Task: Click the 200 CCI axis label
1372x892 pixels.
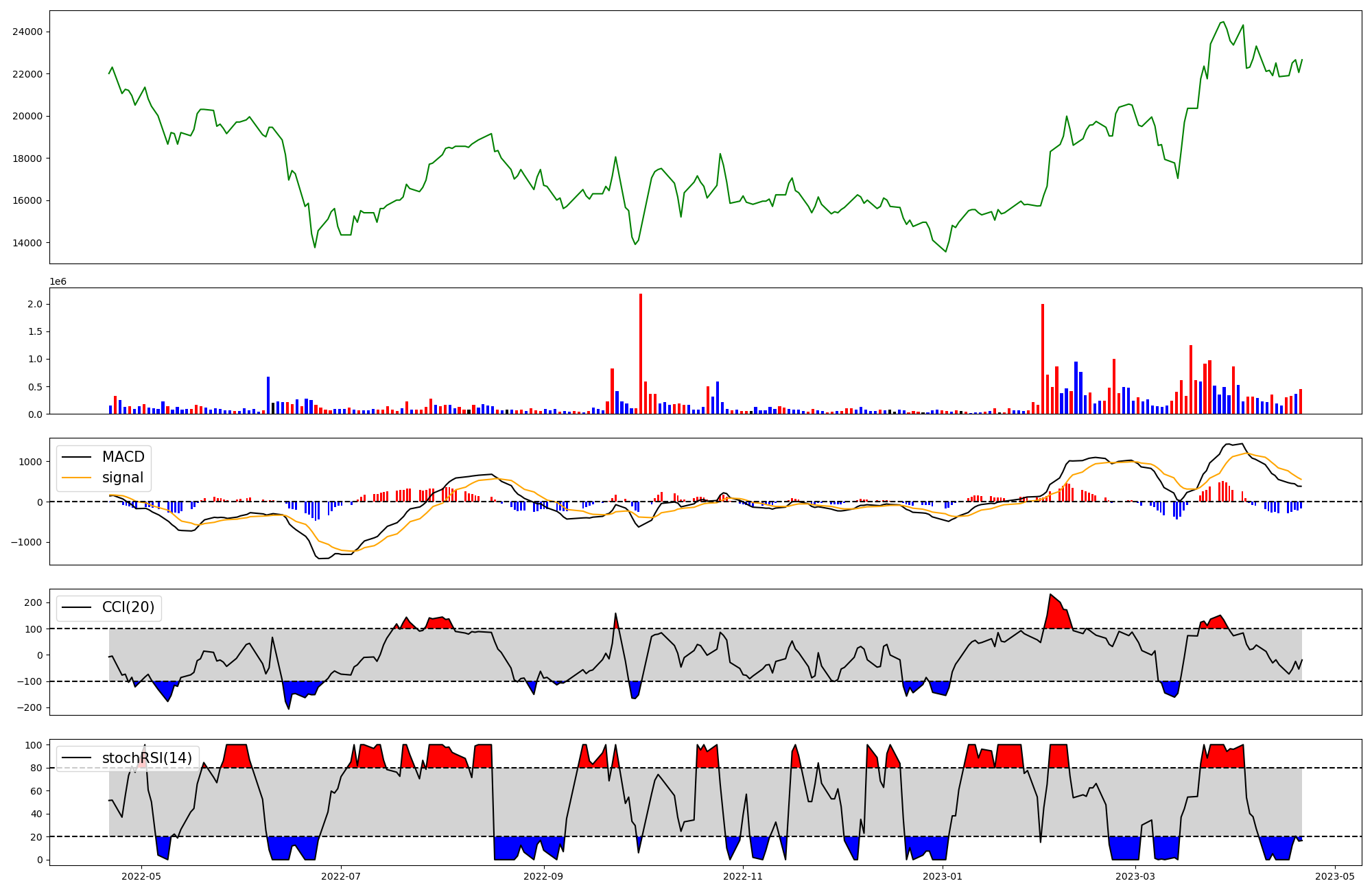Action: coord(34,602)
